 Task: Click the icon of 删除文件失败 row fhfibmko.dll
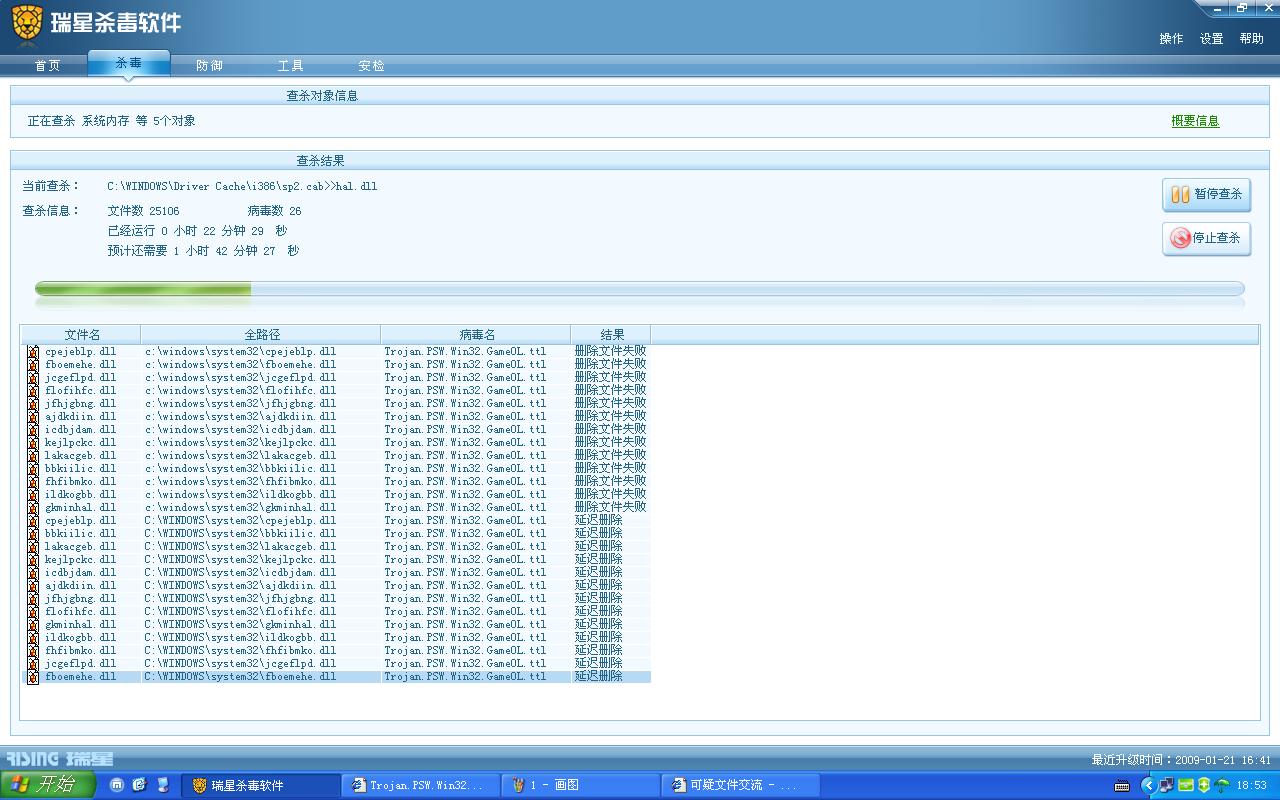tap(33, 482)
